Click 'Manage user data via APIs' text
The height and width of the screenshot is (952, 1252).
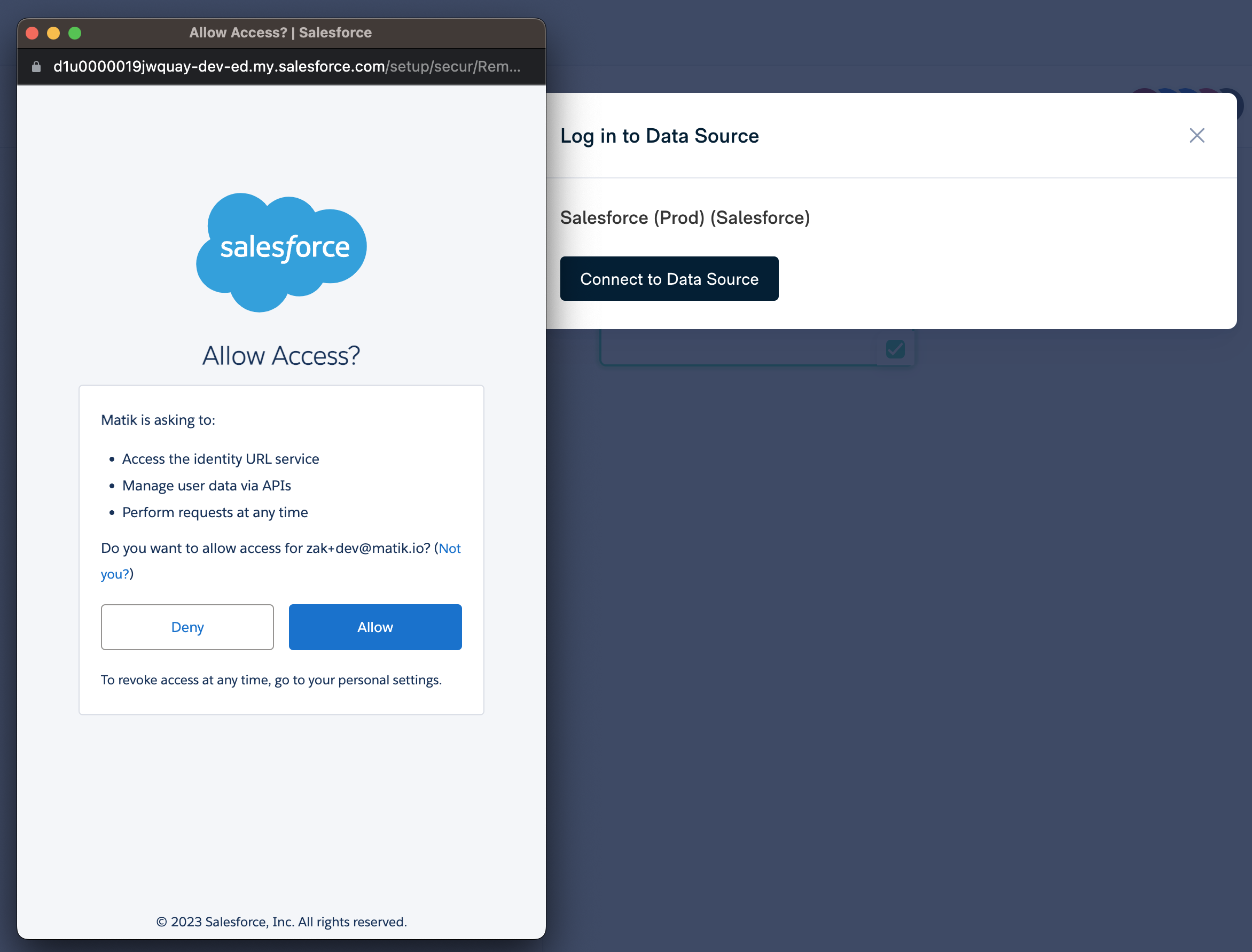[x=207, y=486]
